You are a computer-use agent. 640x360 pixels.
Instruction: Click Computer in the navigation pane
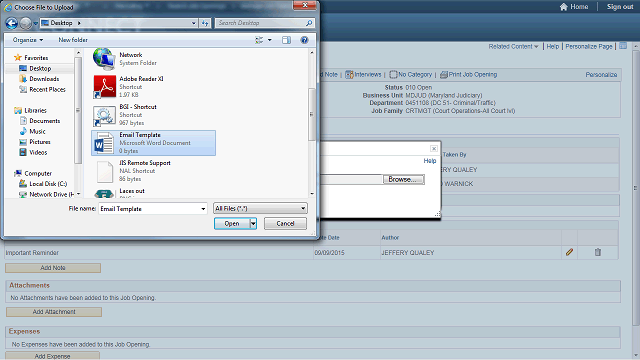pos(38,173)
